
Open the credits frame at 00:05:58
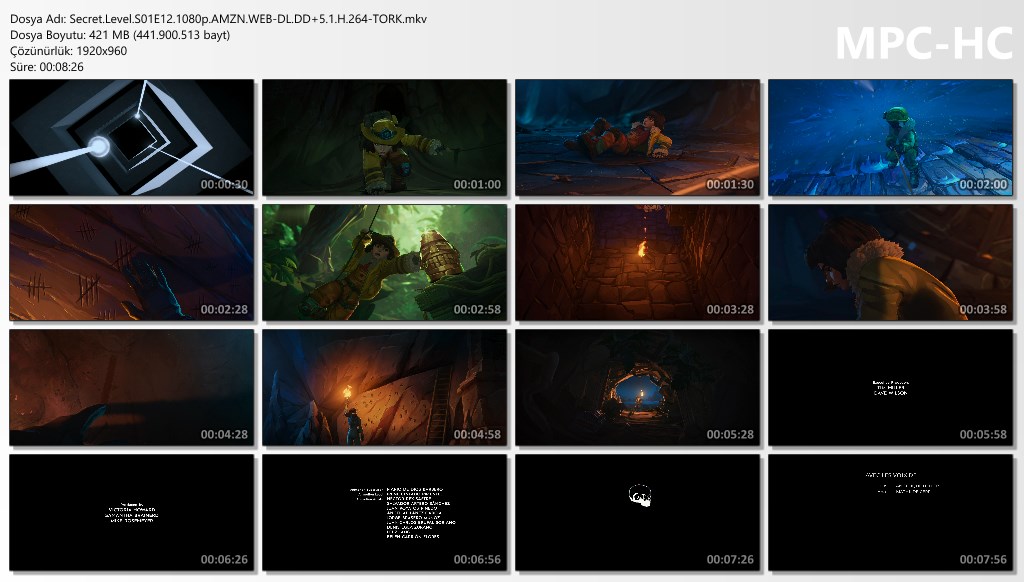[x=891, y=387]
